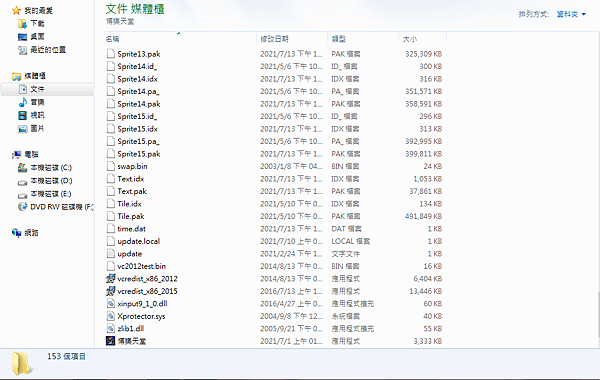Open the Downloads folder icon in sidebar

pyautogui.click(x=23, y=24)
